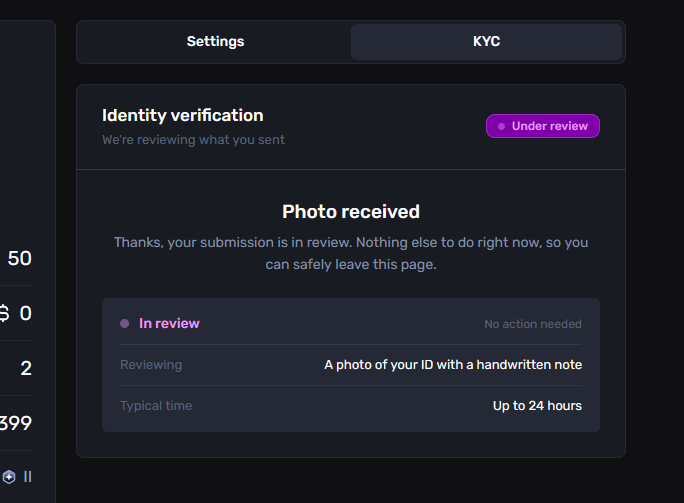Click the sidebar value 2
This screenshot has height=503, width=684.
point(26,368)
